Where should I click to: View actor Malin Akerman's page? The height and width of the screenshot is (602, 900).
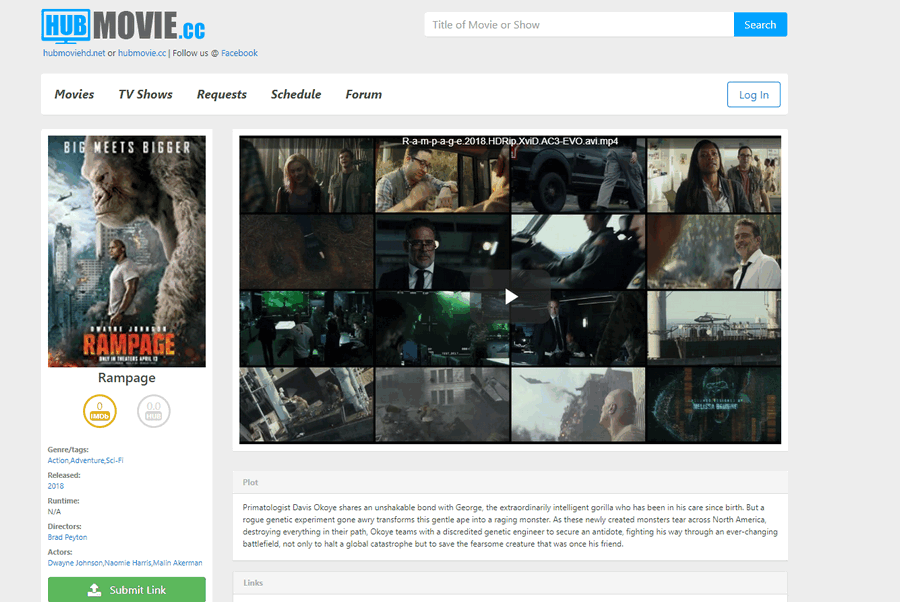click(x=177, y=563)
